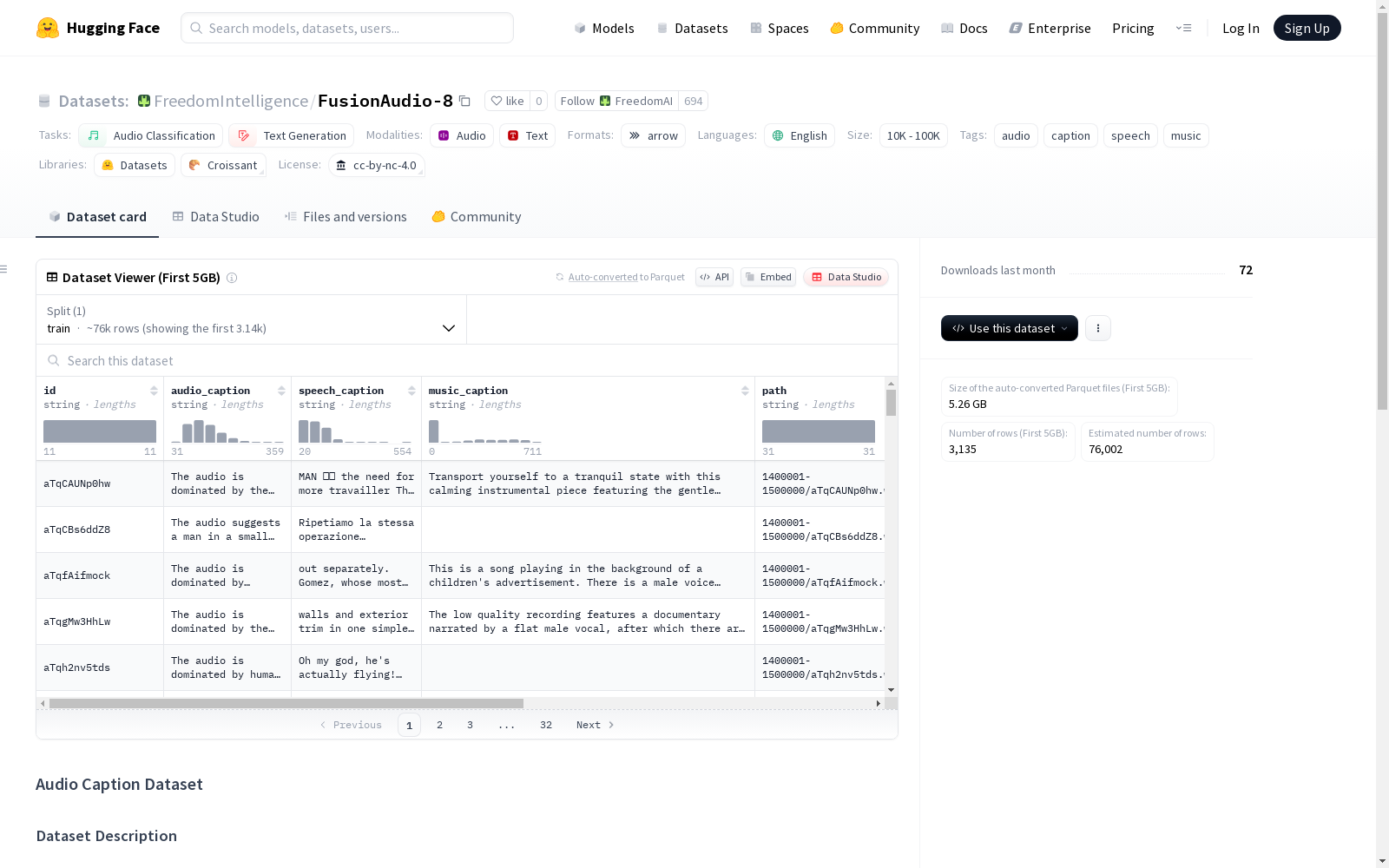1389x868 pixels.
Task: Jump to page 32 of the dataset
Action: click(546, 725)
